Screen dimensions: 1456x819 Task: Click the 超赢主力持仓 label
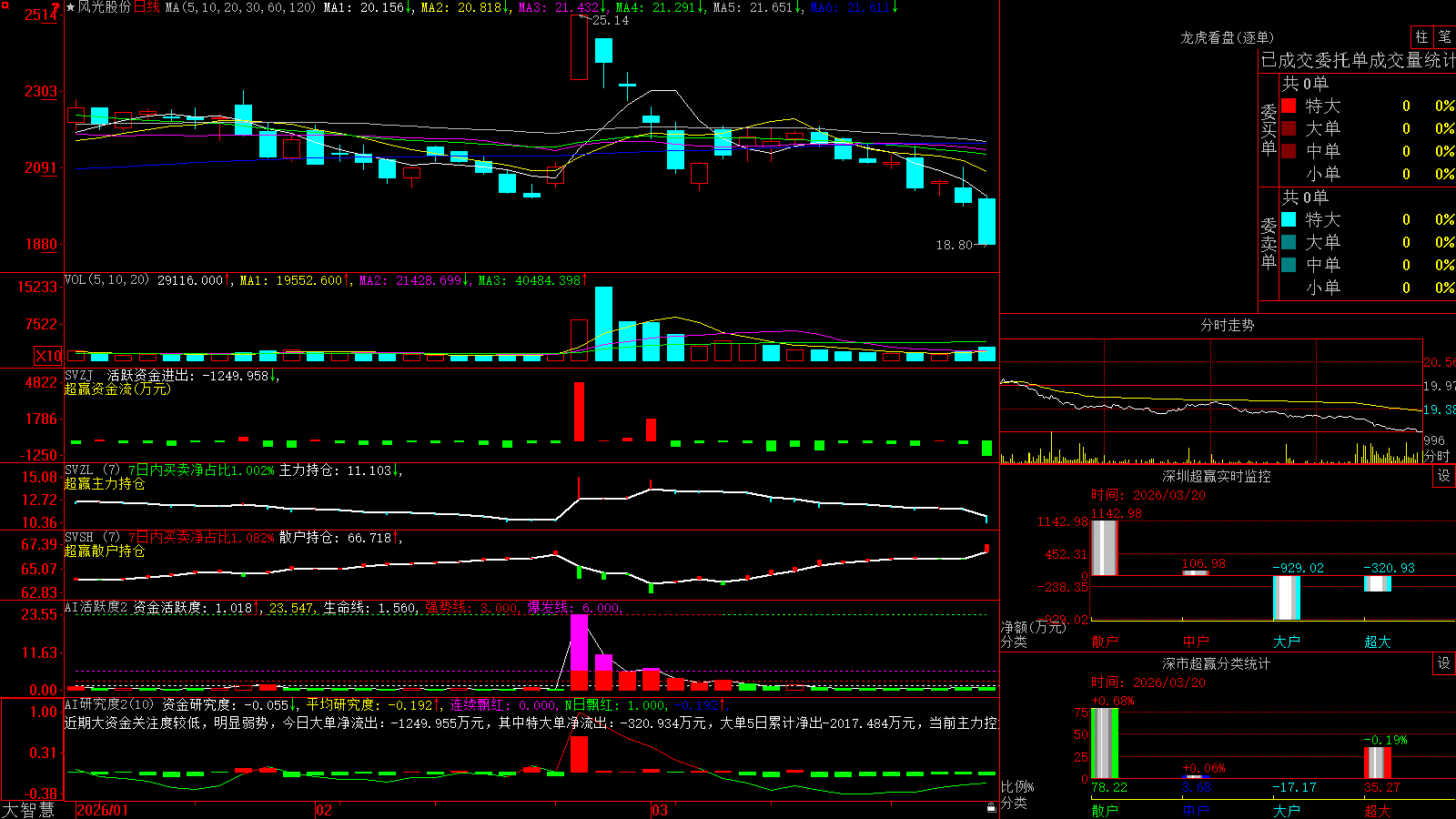[105, 483]
